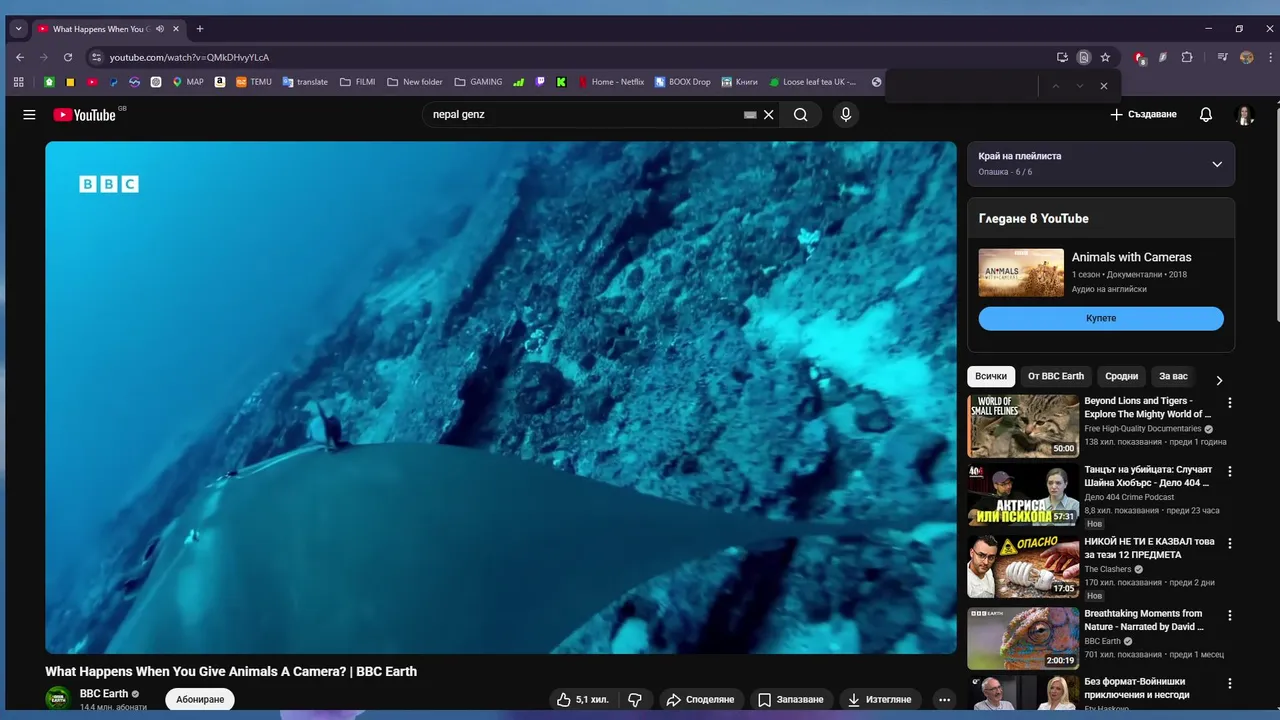Screen dimensions: 1280x720
Task: Open the BBC Earth channel name link
Action: click(104, 694)
